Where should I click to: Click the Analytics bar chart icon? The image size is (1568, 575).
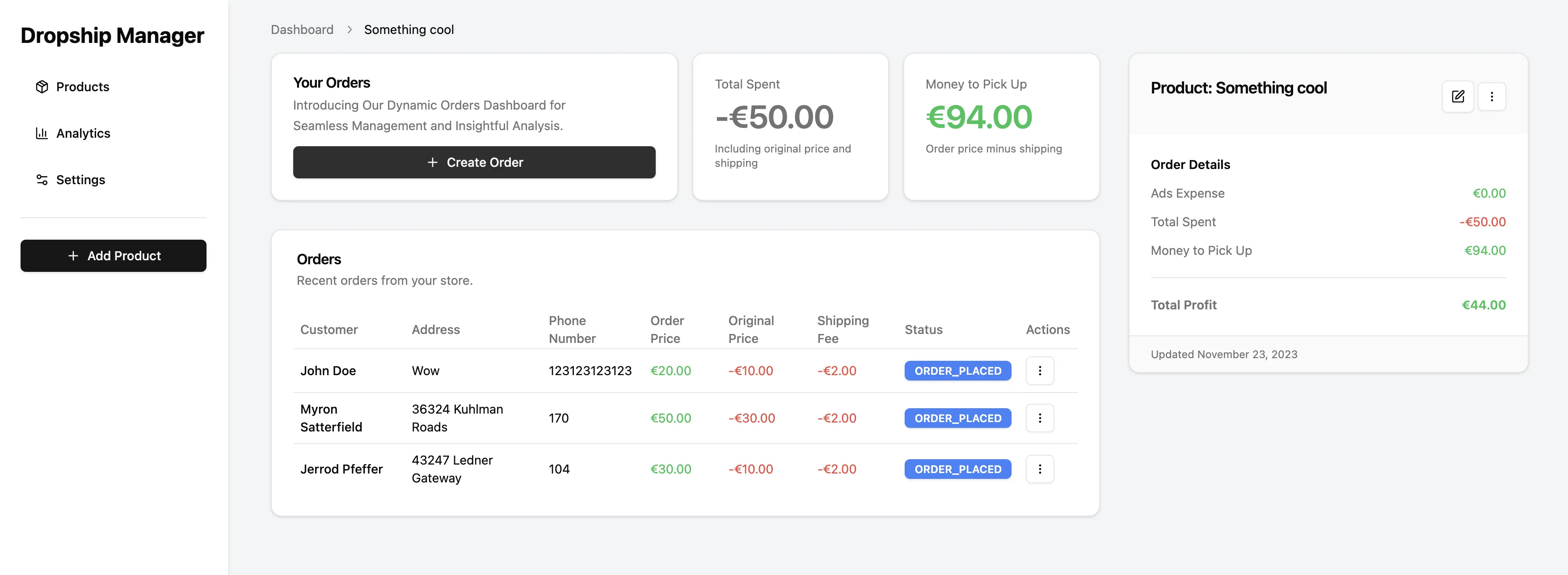coord(42,133)
